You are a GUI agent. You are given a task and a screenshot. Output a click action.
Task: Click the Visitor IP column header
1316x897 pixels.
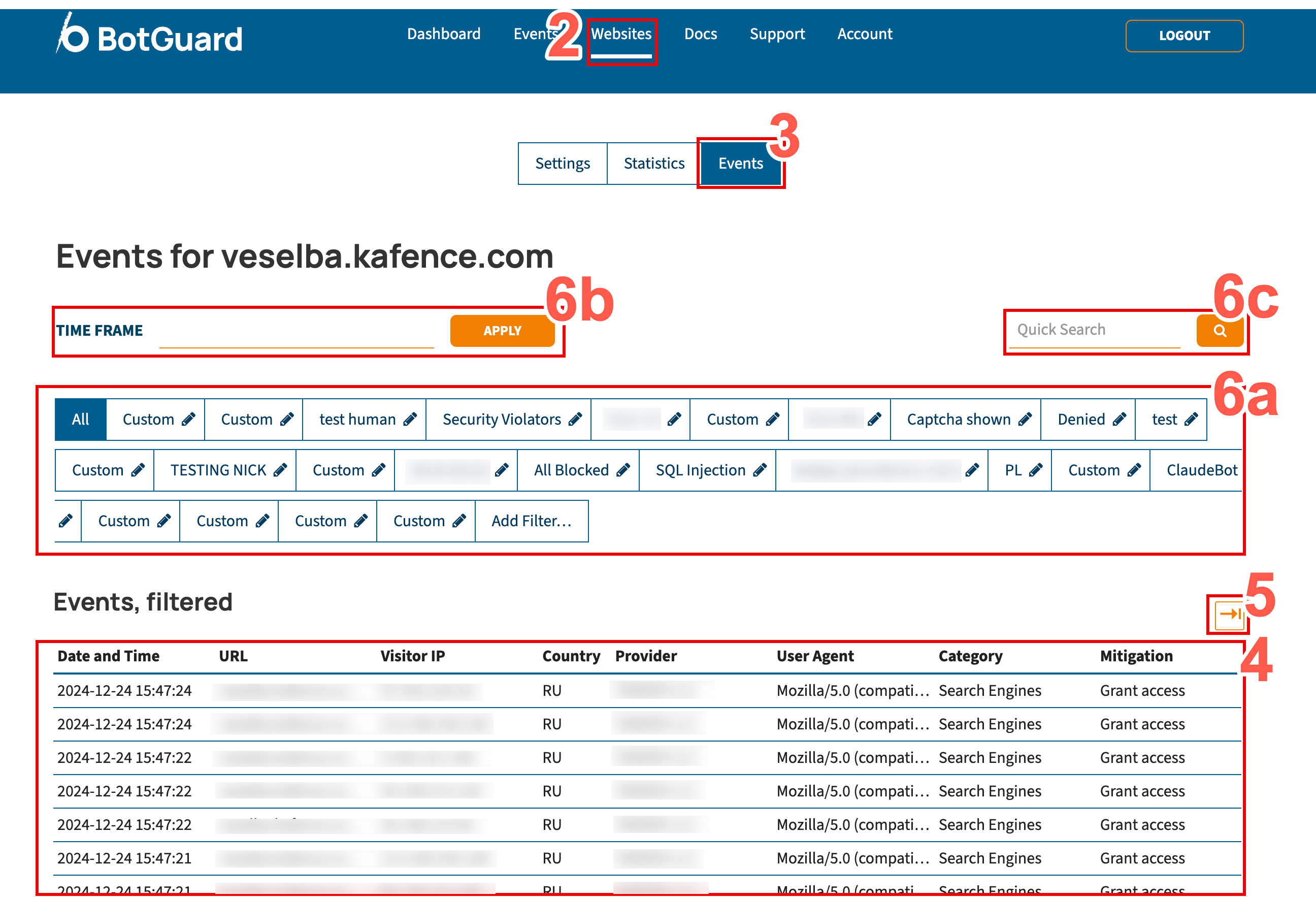coord(413,656)
